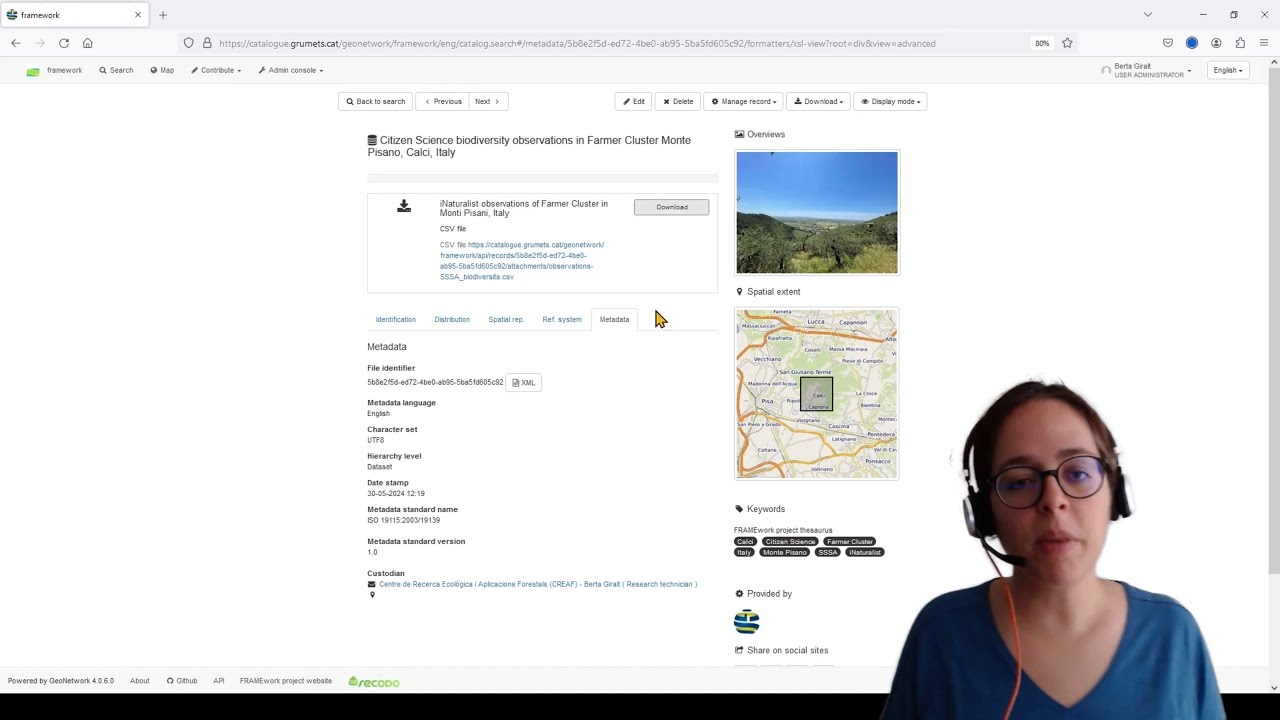Open a new browser tab

163,15
